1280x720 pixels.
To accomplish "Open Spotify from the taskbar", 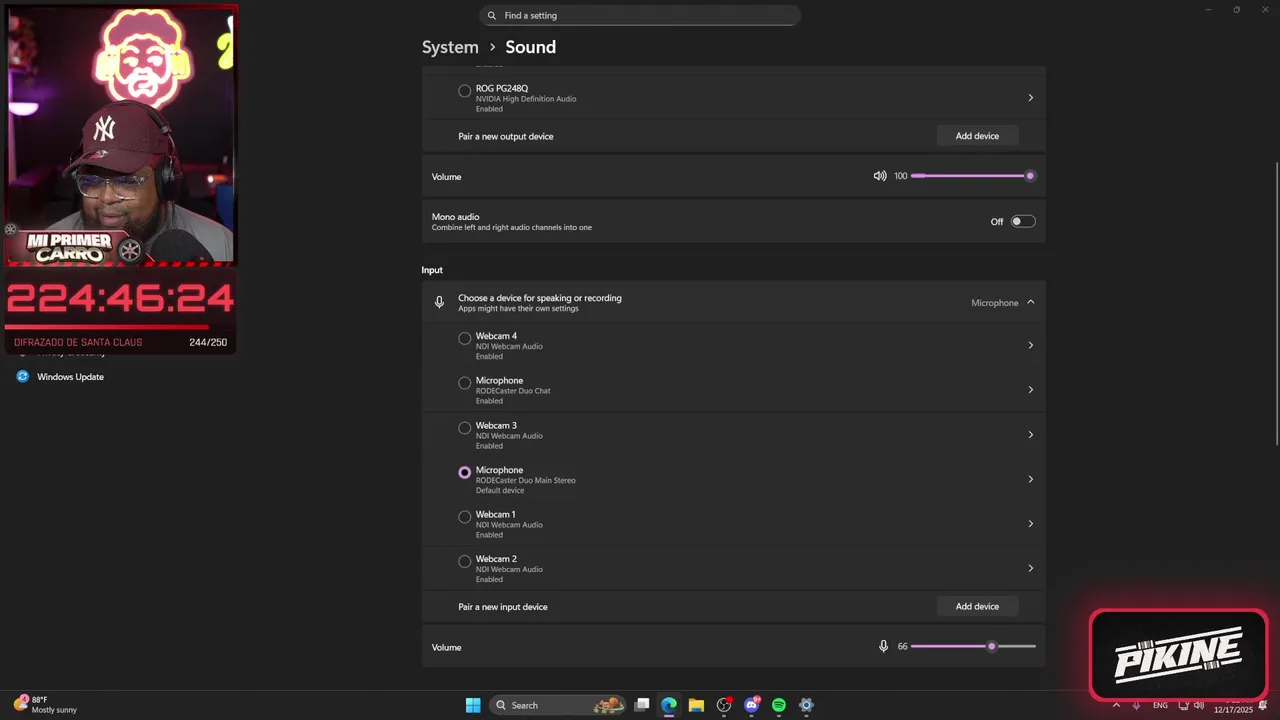I will 779,705.
